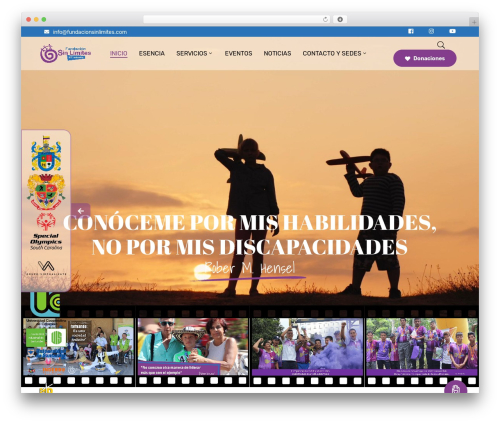Screen dimensions: 500x423
Task: Click the Fundación Sin Límites logo
Action: point(65,53)
